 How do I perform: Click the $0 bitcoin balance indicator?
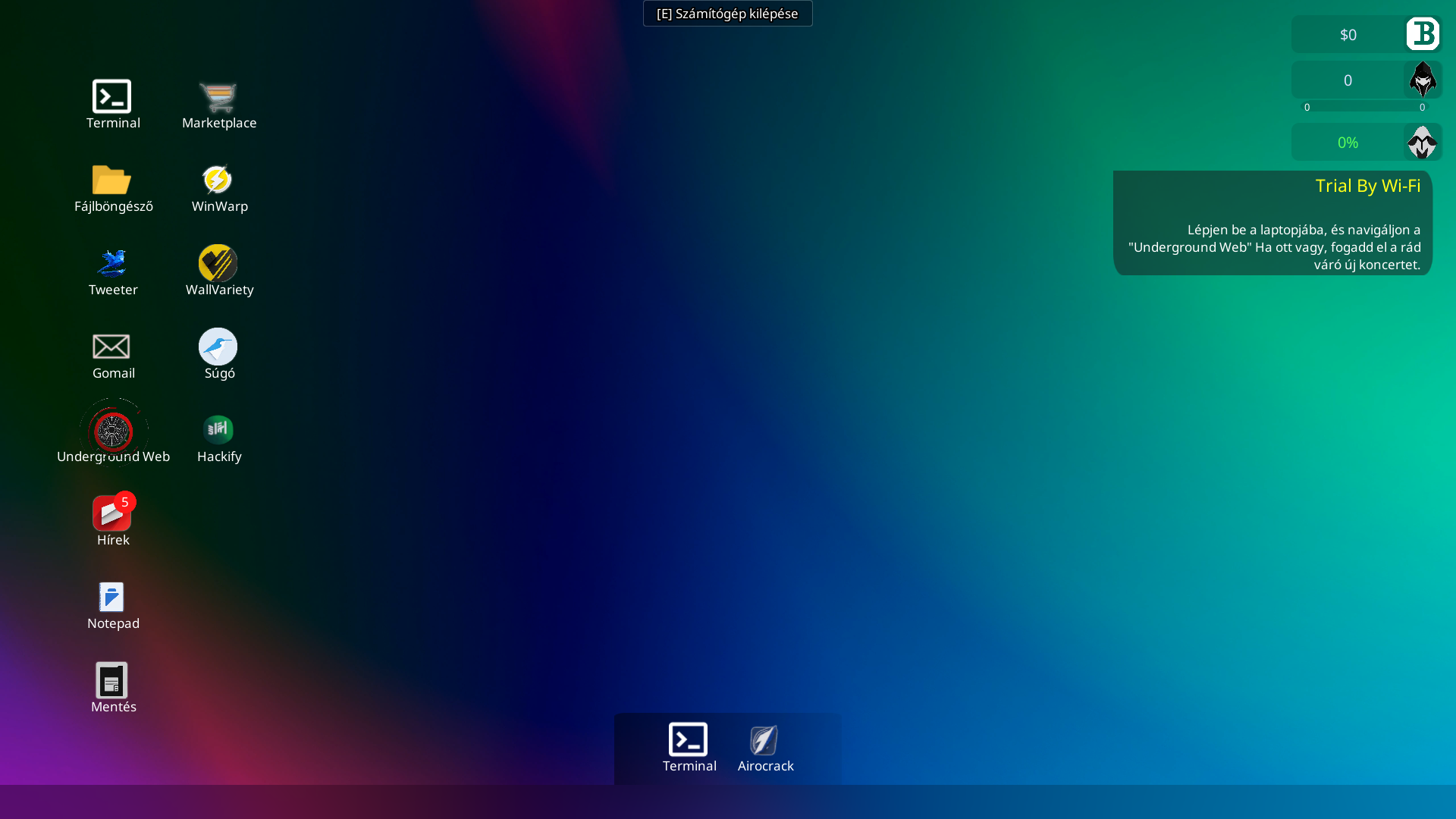tap(1348, 35)
